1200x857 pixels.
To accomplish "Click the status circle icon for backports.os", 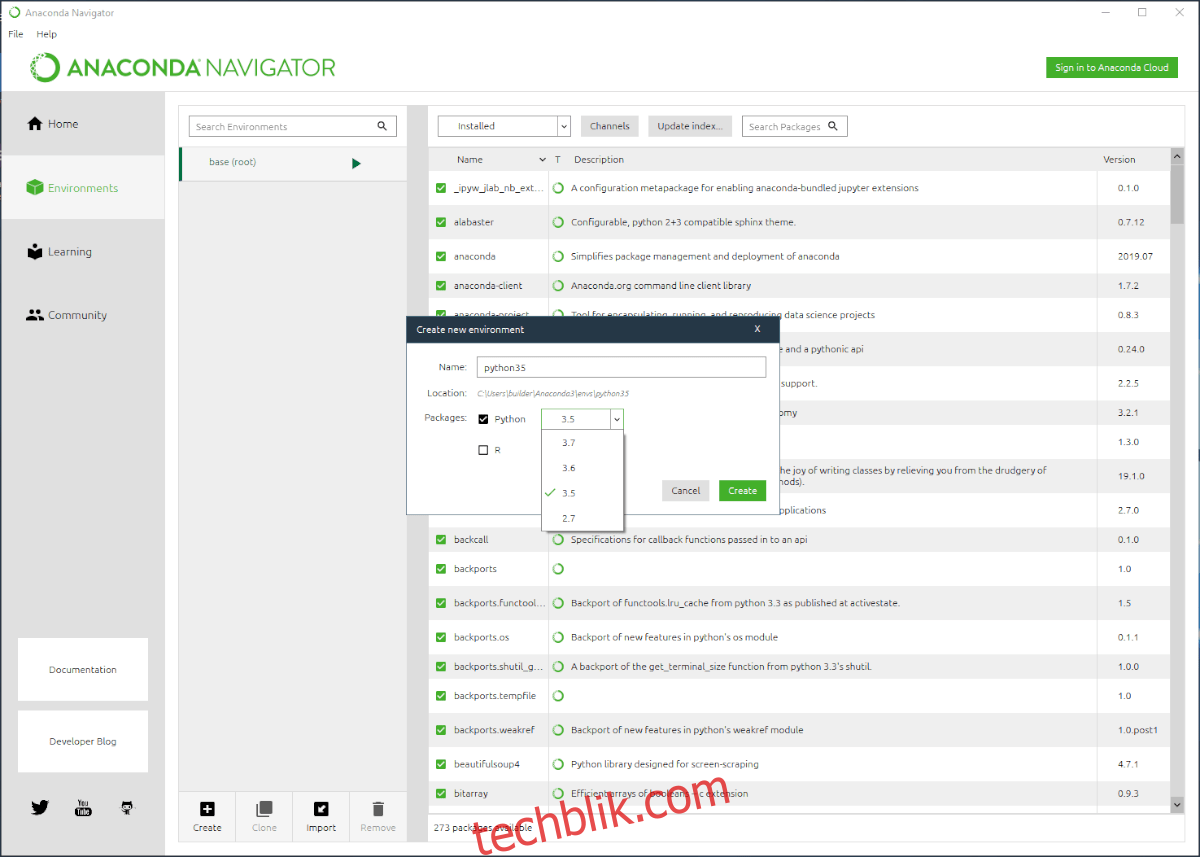I will click(558, 637).
